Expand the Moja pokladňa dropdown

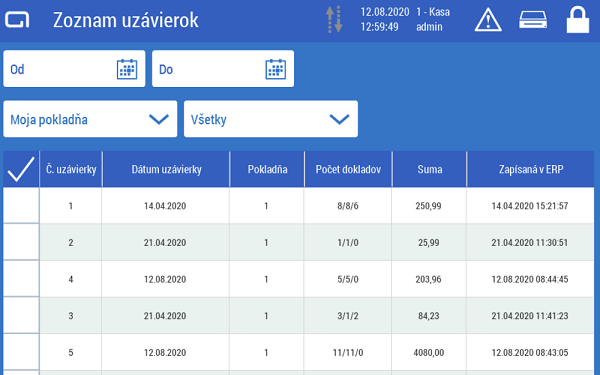tap(90, 119)
